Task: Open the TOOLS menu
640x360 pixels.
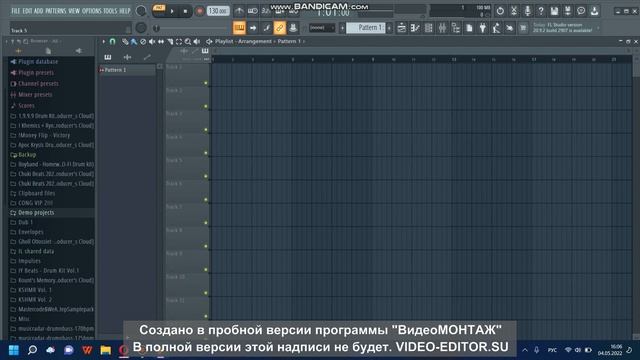Action: [110, 11]
